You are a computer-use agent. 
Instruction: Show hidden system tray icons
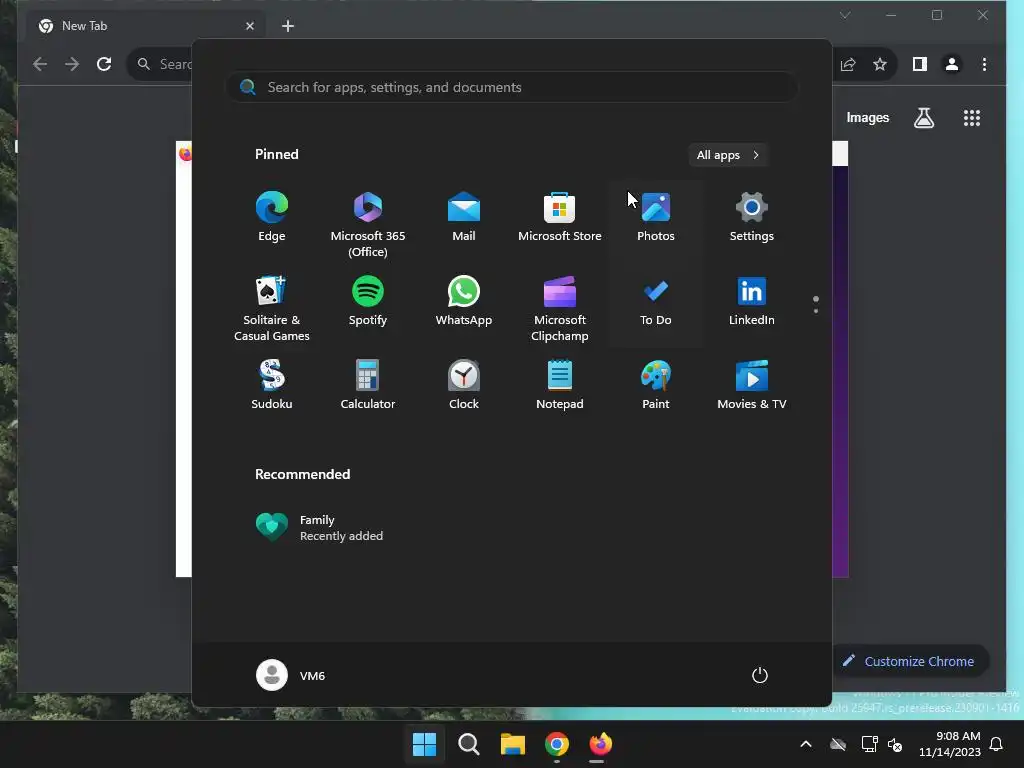[806, 744]
